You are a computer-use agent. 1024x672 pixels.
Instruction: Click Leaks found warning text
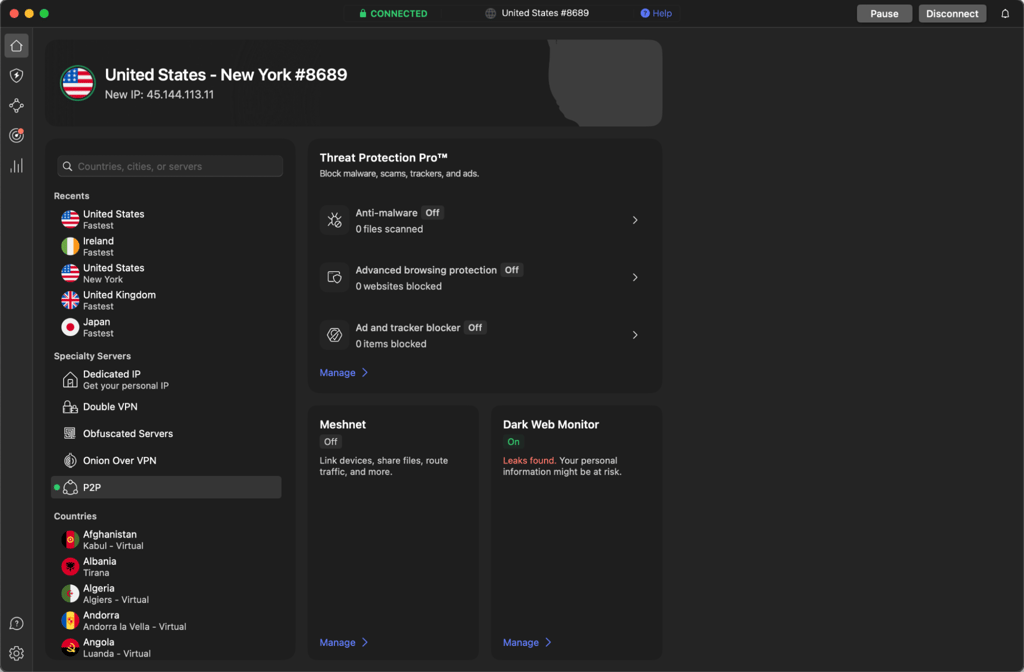(x=529, y=460)
